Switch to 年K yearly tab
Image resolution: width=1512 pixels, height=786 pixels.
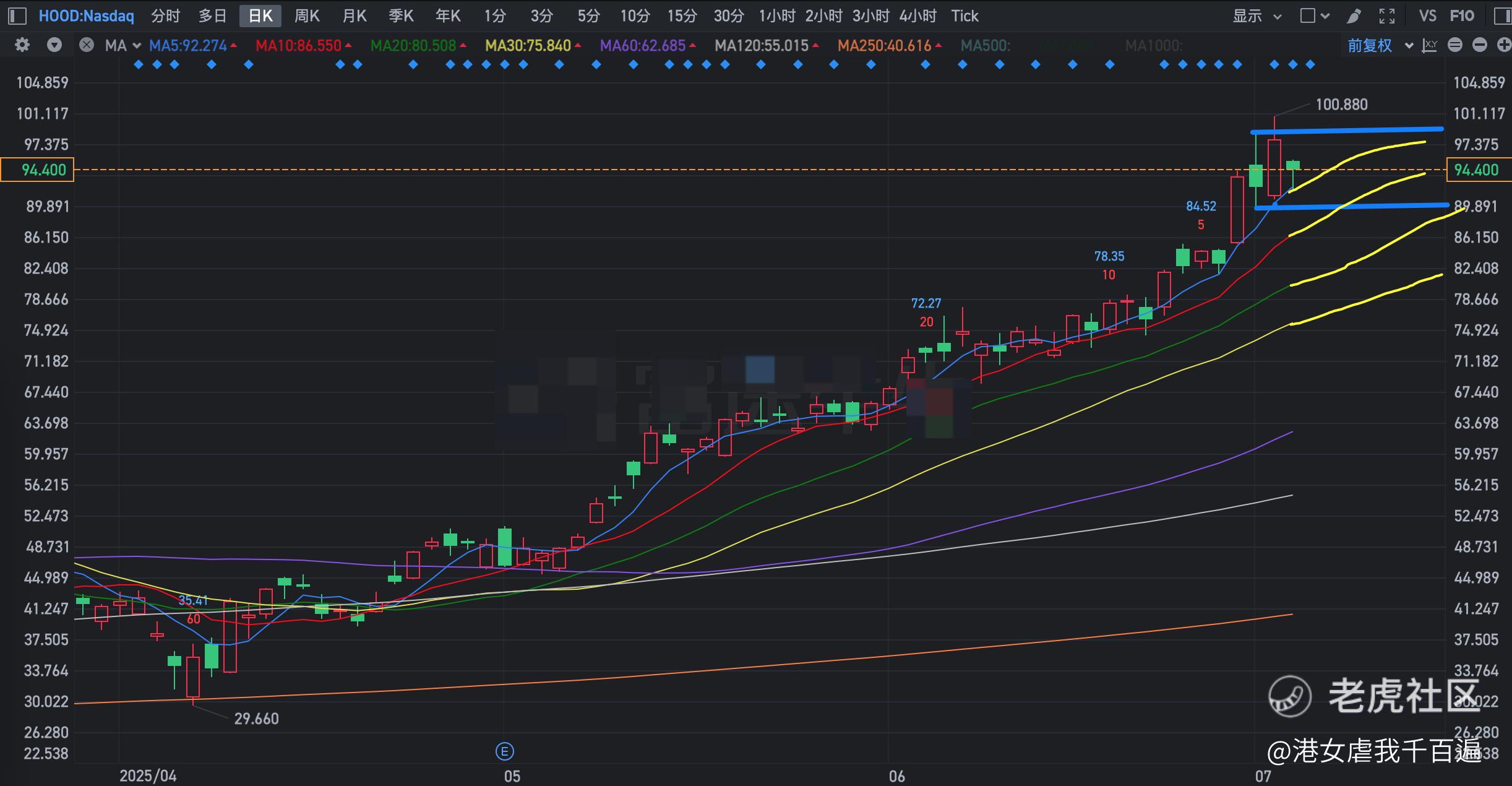coord(448,16)
